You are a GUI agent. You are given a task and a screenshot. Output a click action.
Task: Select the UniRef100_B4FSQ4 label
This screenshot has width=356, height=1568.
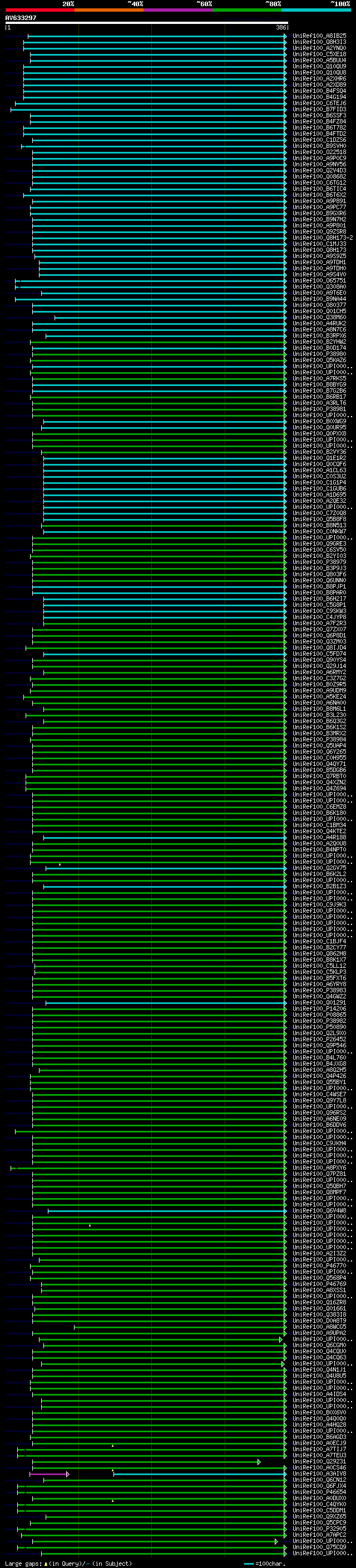[x=319, y=91]
